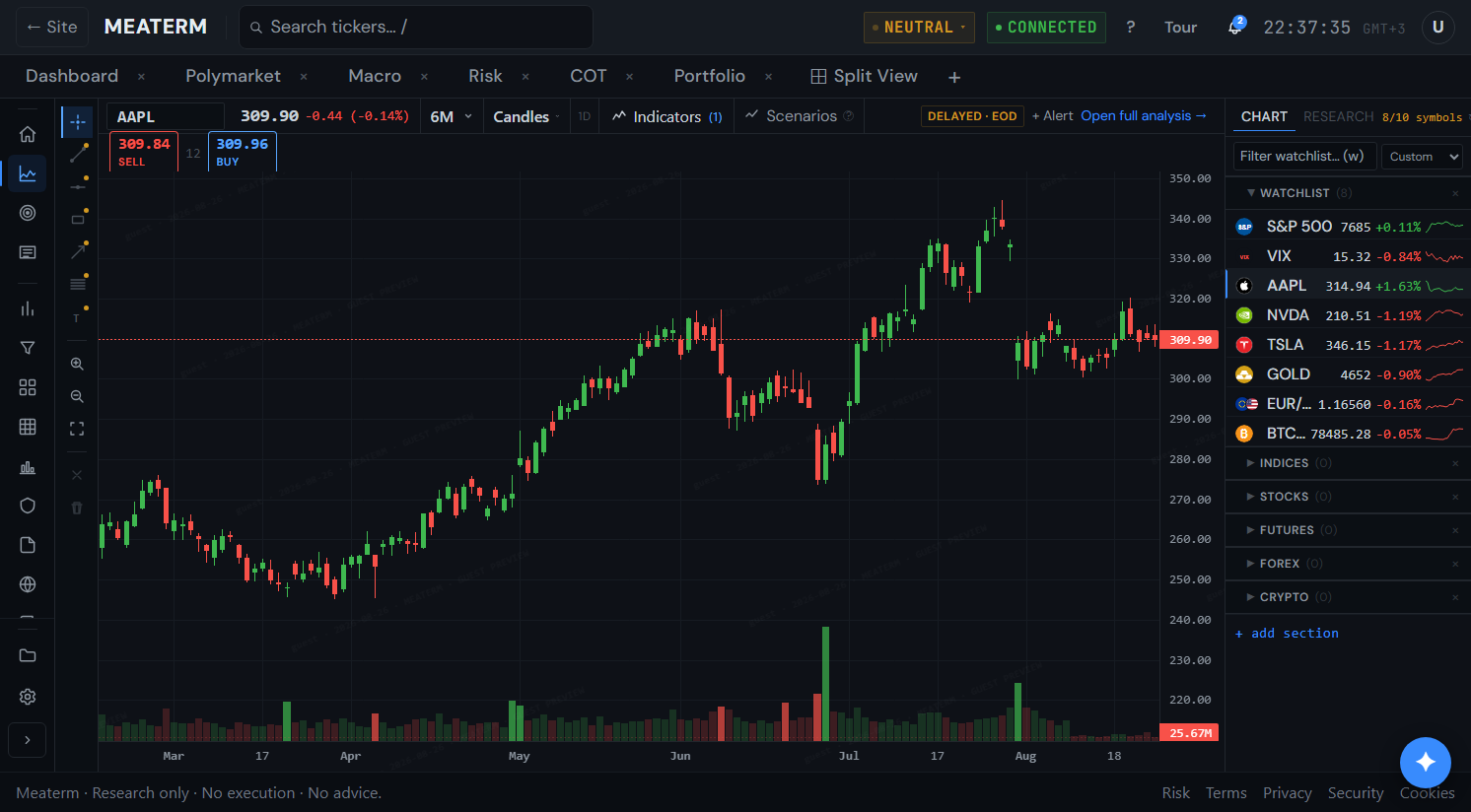Add a new tab with plus

(x=954, y=77)
